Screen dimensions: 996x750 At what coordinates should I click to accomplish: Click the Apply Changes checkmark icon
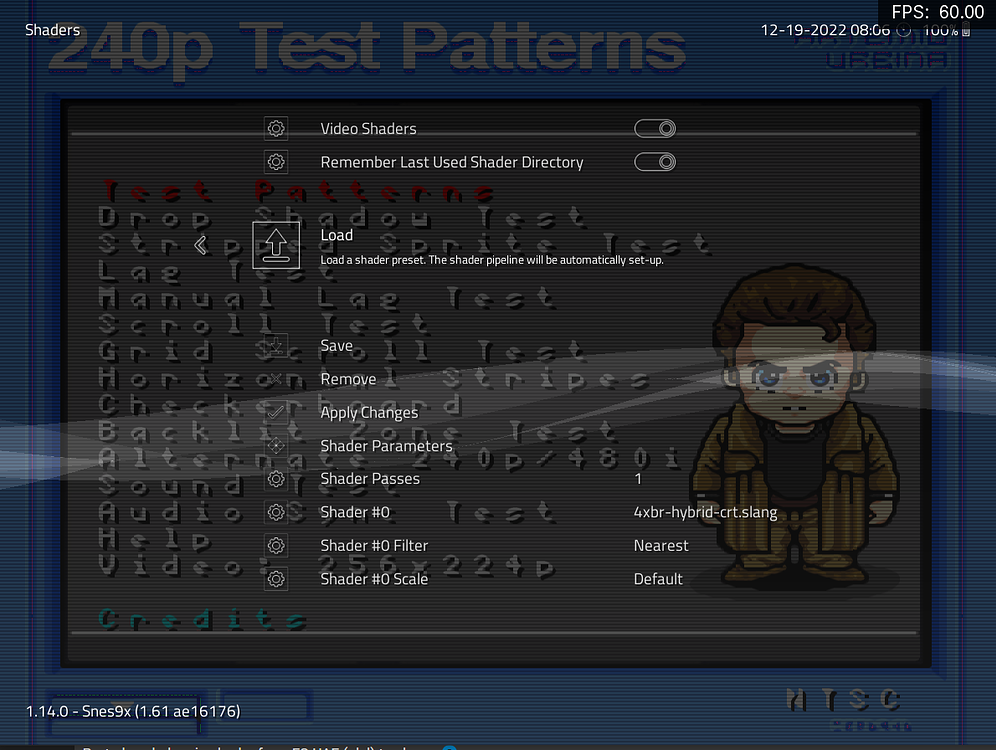276,412
